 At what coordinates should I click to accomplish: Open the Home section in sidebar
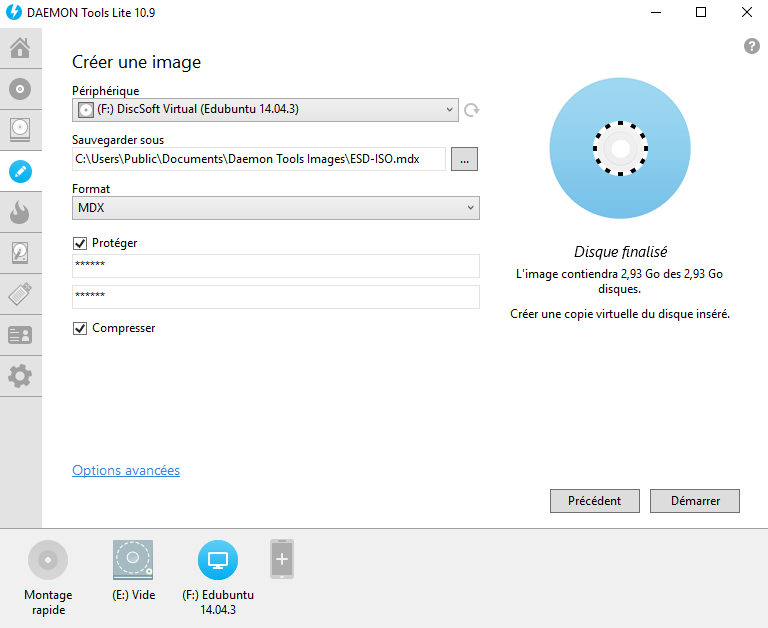tap(20, 48)
